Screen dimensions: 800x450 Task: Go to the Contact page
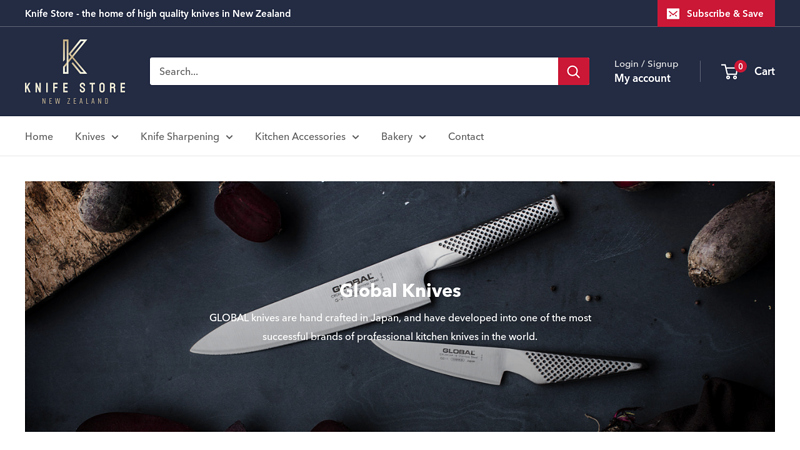click(x=466, y=137)
